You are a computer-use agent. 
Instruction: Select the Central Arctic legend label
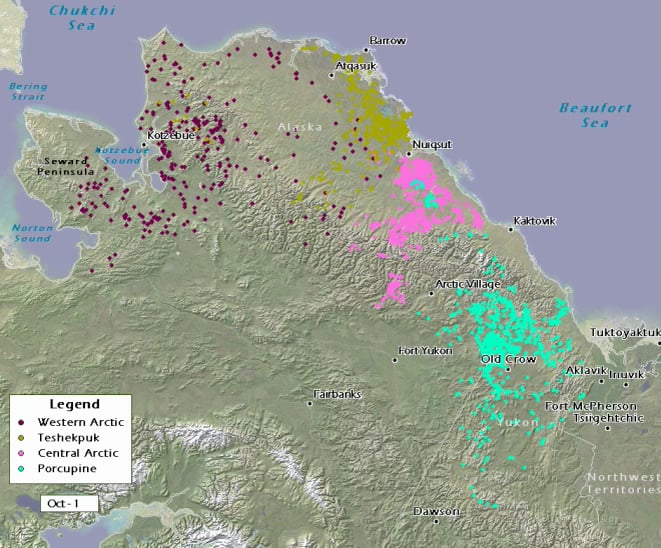coord(78,453)
